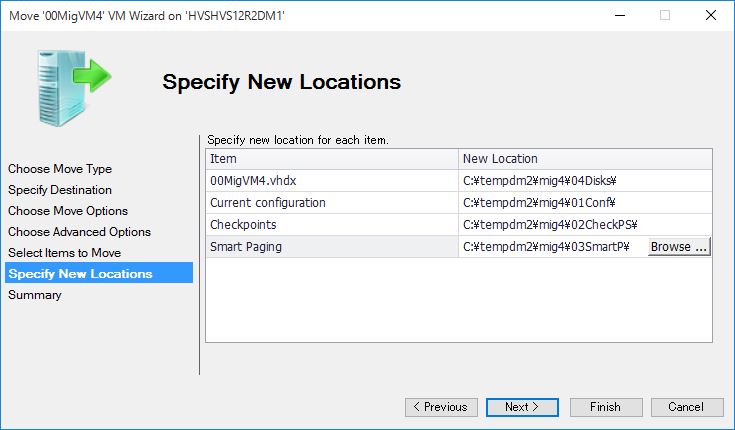Viewport: 735px width, 430px height.
Task: Click Finish to complete the wizard
Action: coord(606,407)
